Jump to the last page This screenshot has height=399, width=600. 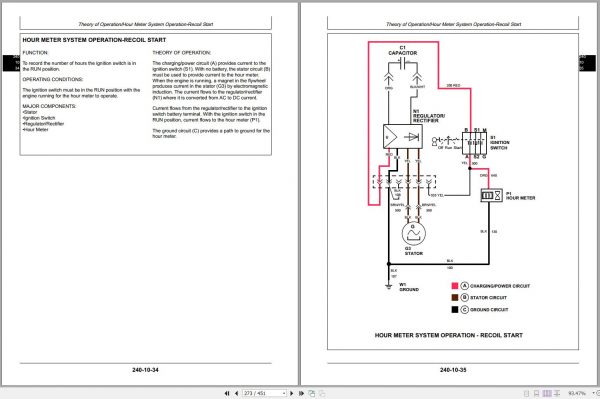(301, 393)
